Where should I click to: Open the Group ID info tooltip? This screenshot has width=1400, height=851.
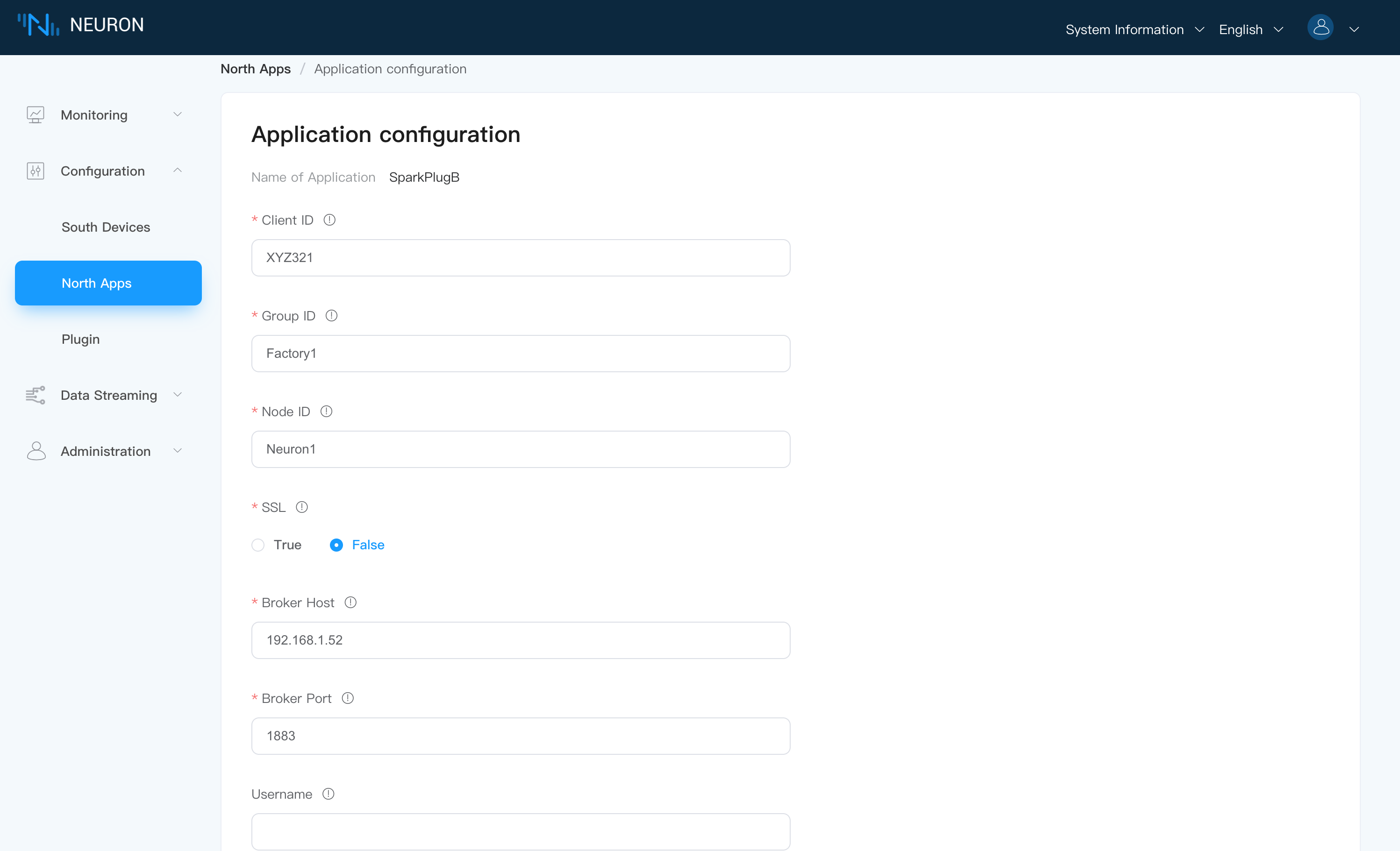pyautogui.click(x=332, y=315)
